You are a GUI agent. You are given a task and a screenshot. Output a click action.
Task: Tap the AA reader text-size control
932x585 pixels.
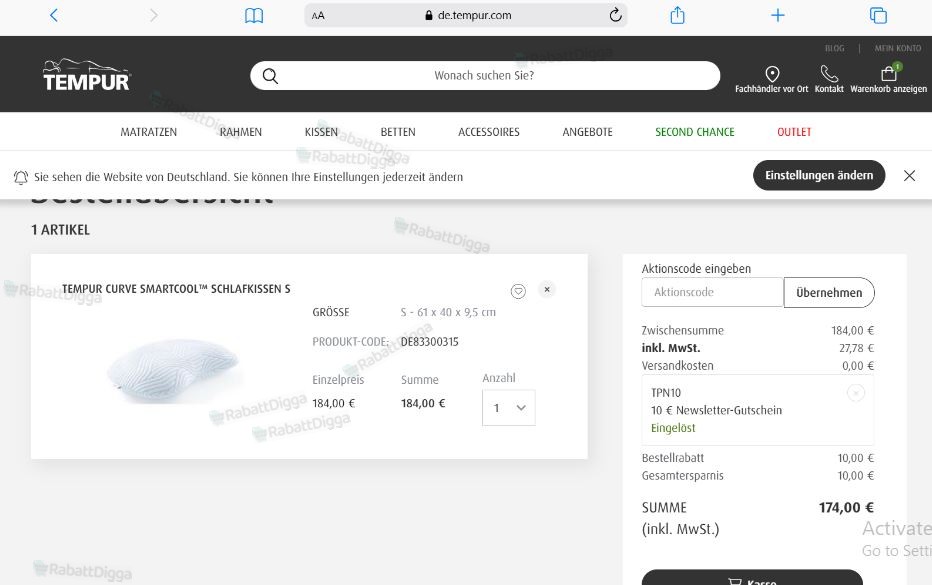pyautogui.click(x=318, y=15)
